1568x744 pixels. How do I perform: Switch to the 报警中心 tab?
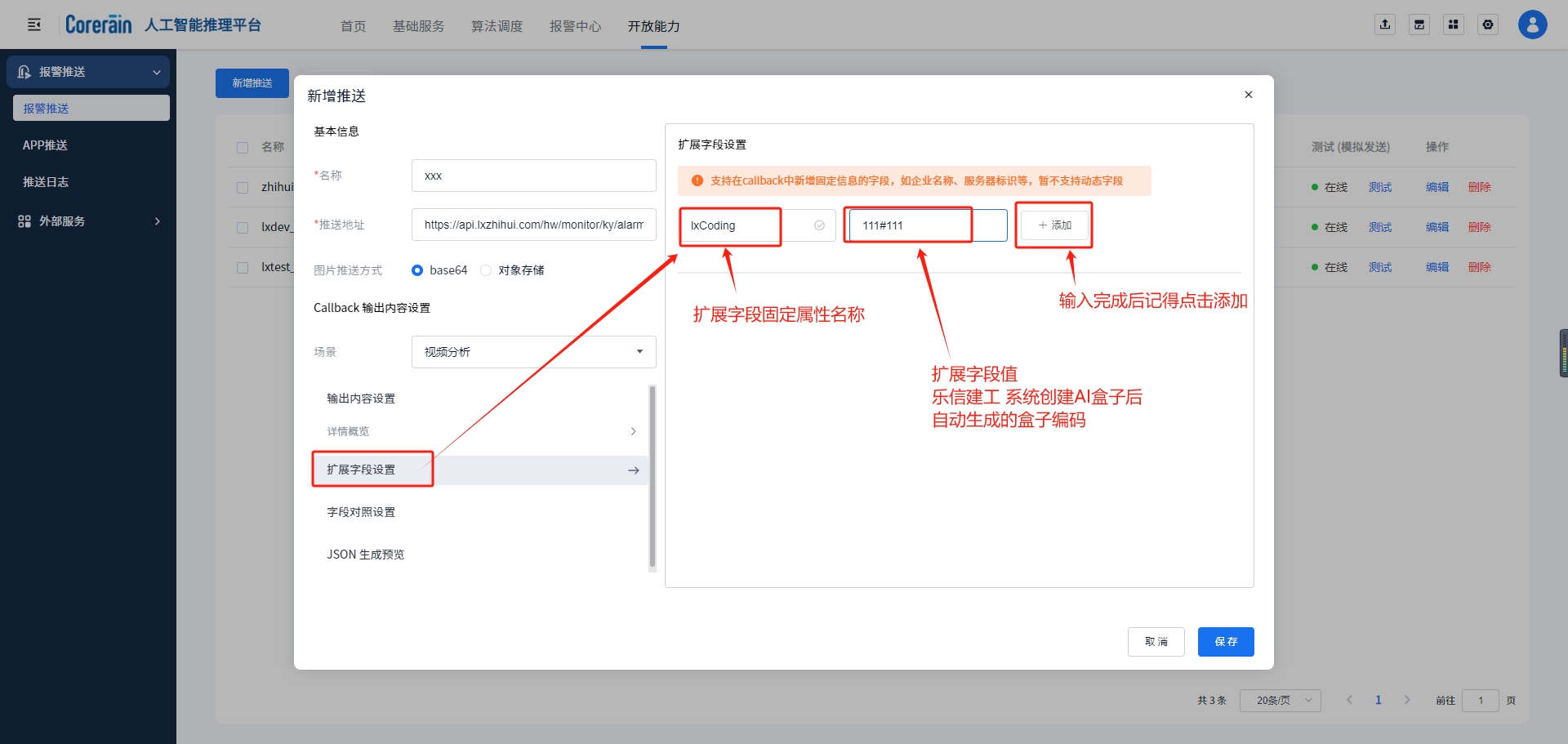click(575, 26)
